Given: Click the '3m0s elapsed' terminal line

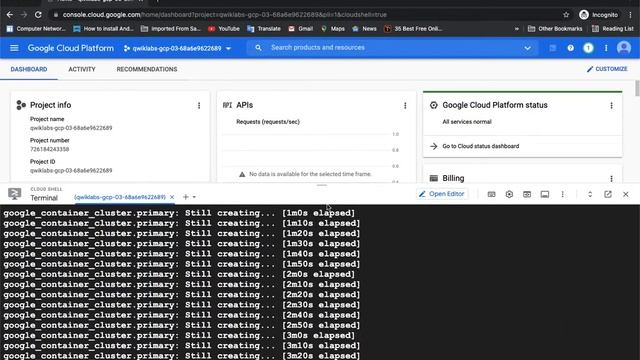Looking at the screenshot, I should 180,336.
